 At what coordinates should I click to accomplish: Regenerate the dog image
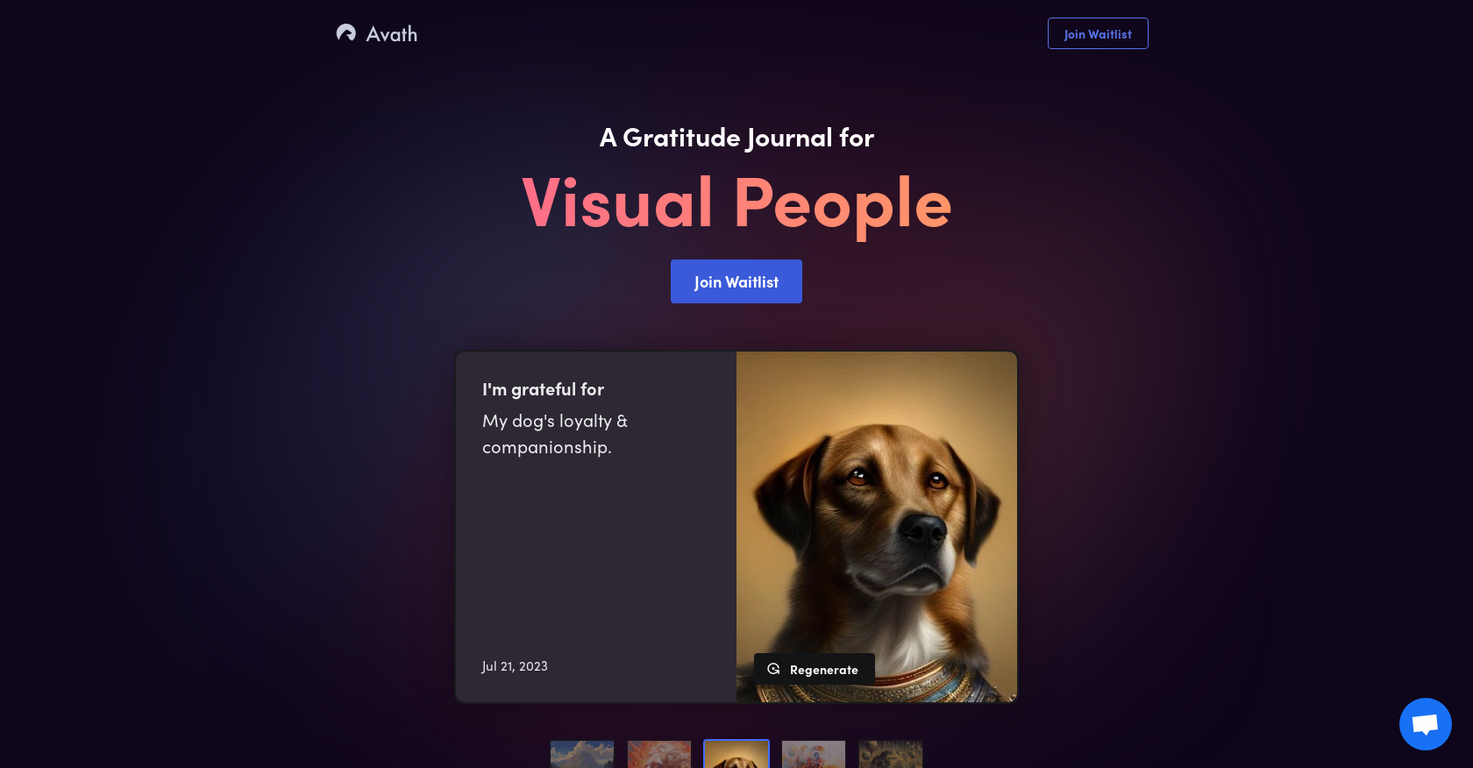(814, 669)
